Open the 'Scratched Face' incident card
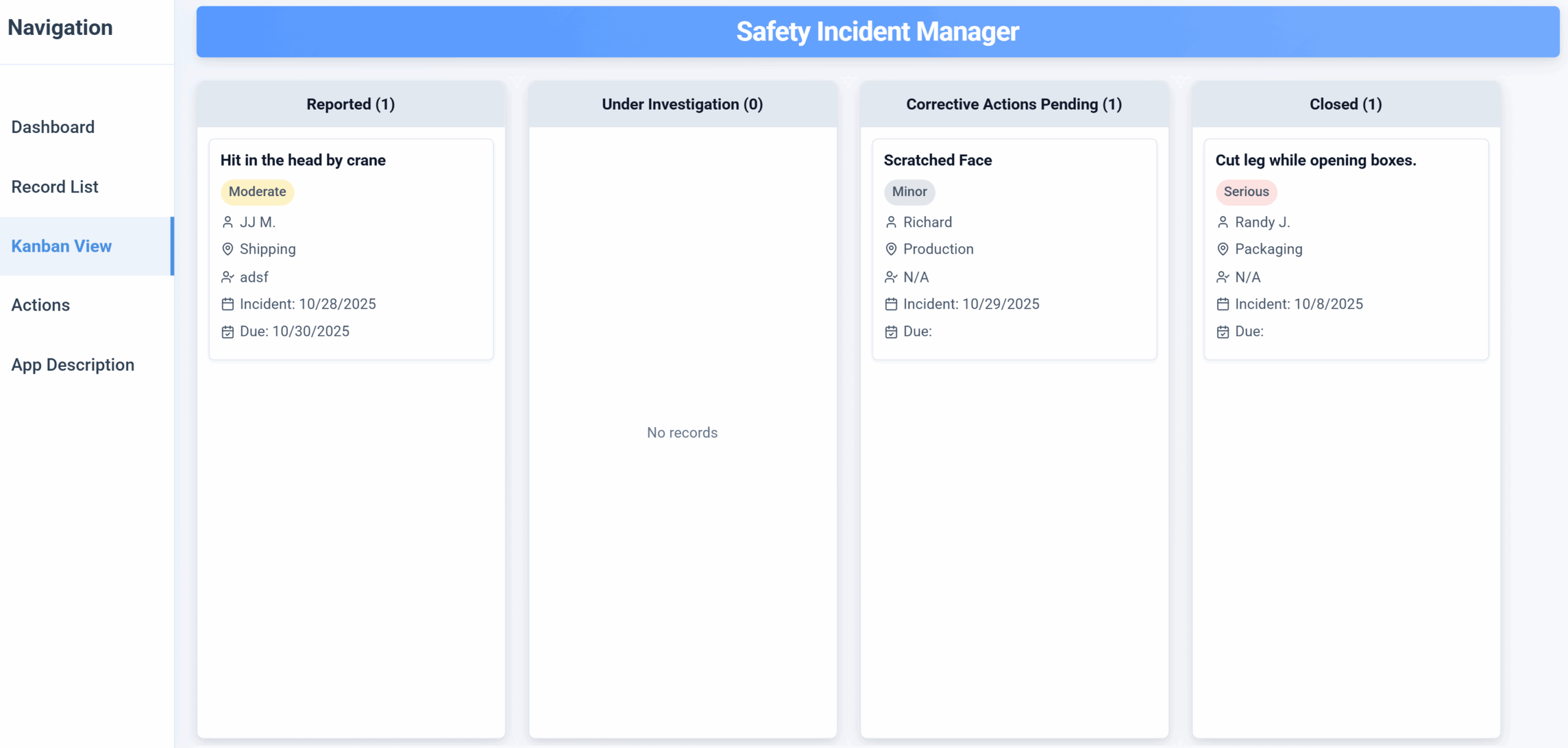This screenshot has width=1568, height=748. (x=1014, y=249)
